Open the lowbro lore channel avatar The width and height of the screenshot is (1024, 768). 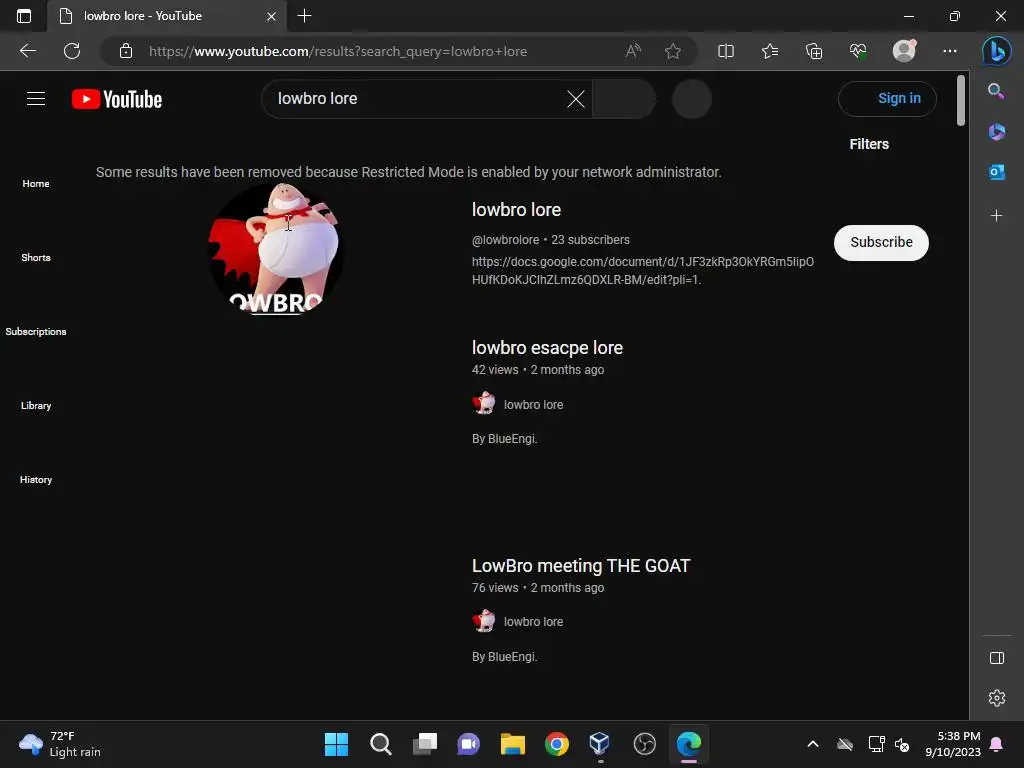(275, 249)
